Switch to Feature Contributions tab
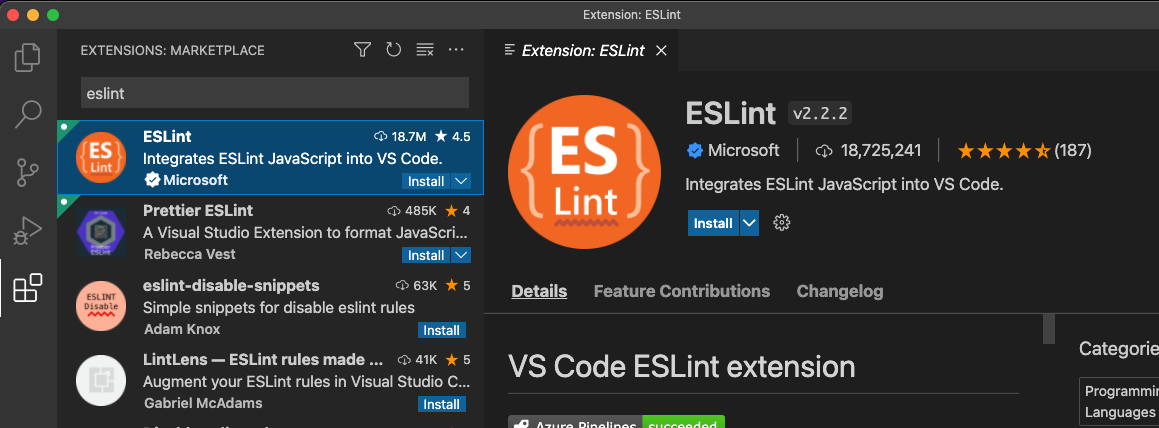The image size is (1159, 428). pyautogui.click(x=682, y=291)
